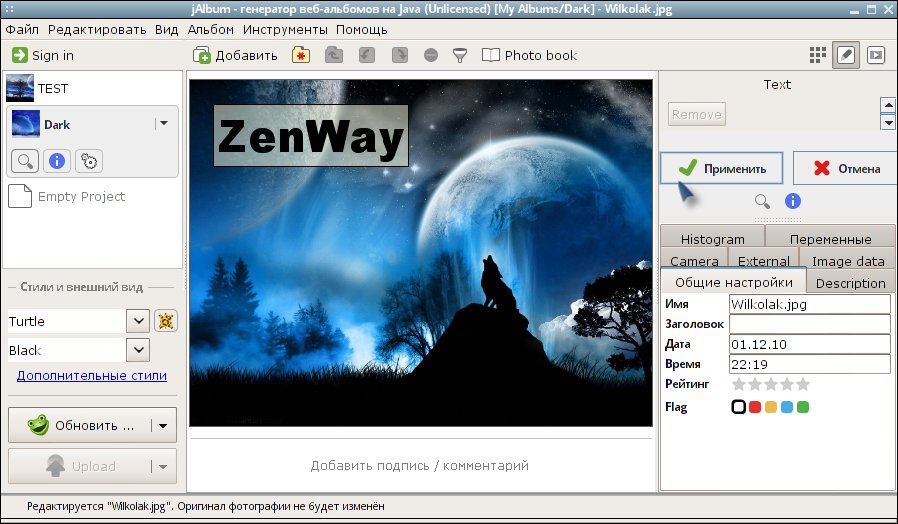Select the TEST album thumbnail
898x524 pixels.
pyautogui.click(x=19, y=88)
